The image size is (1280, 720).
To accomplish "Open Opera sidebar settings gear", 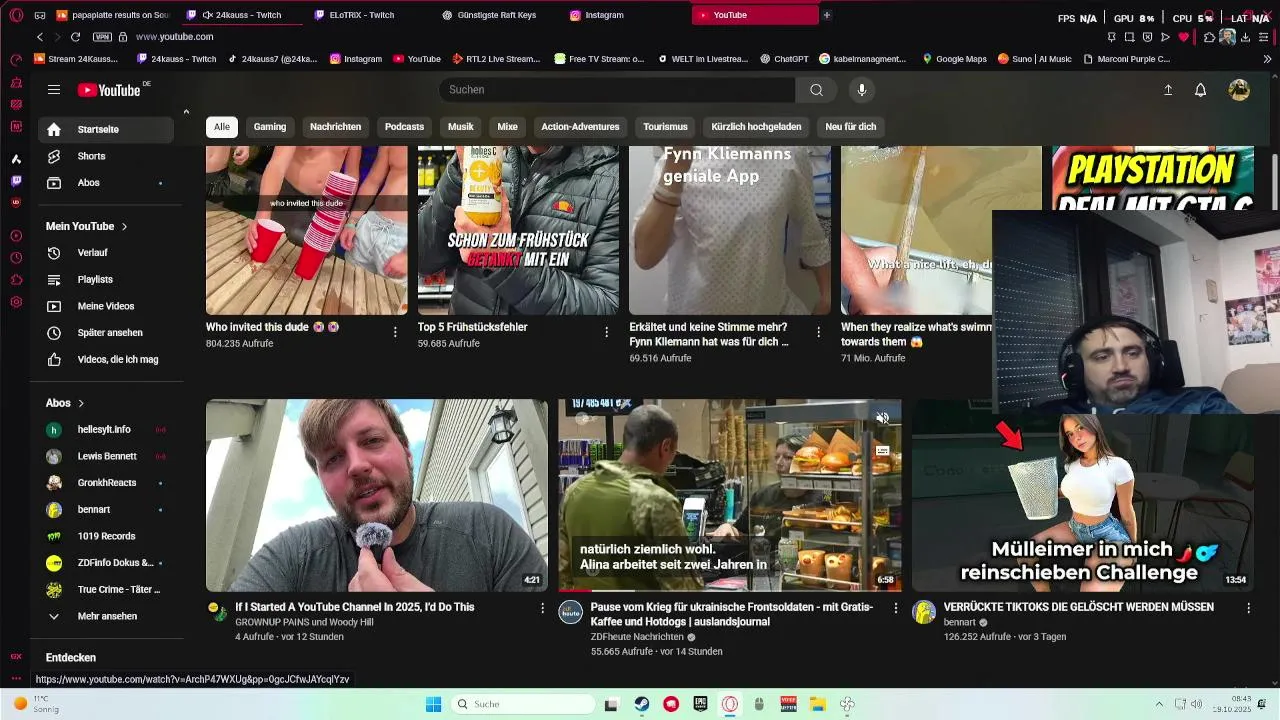I will coord(16,302).
